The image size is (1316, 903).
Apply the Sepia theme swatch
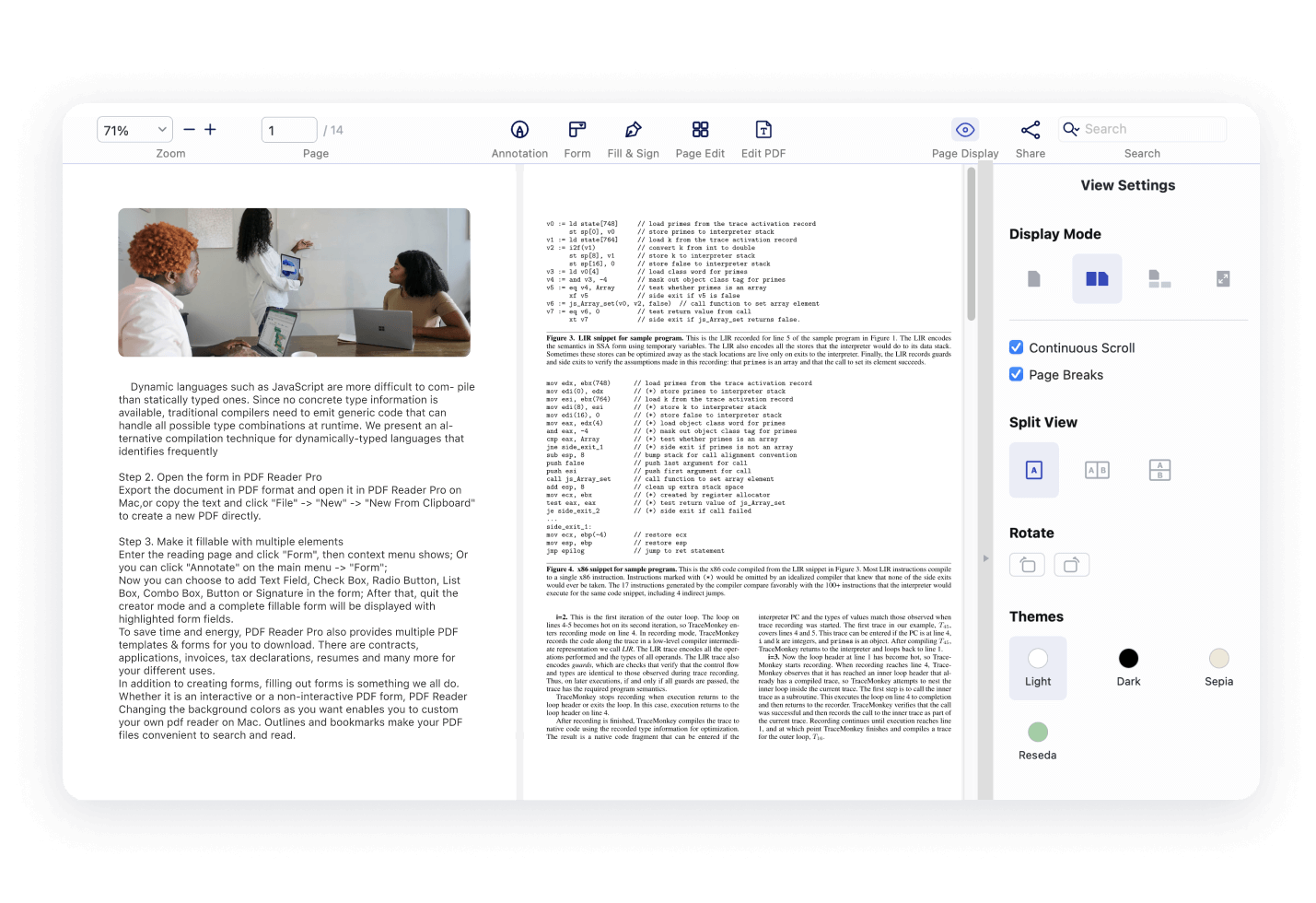coord(1218,658)
